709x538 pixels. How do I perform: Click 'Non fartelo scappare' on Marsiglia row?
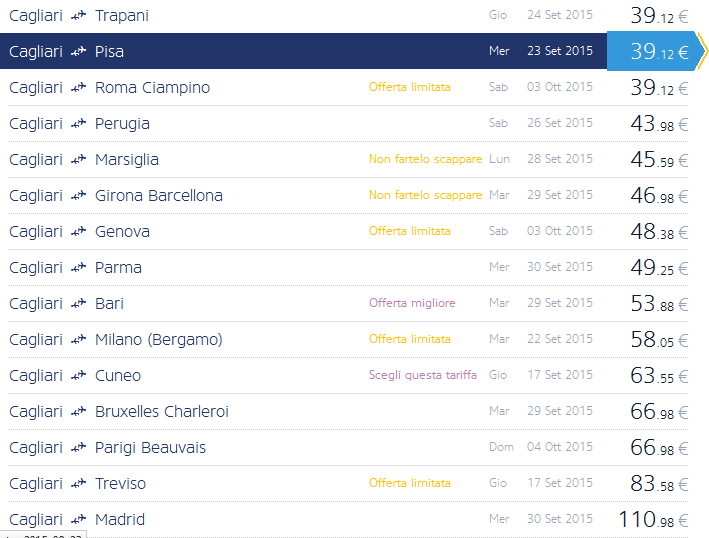click(425, 160)
